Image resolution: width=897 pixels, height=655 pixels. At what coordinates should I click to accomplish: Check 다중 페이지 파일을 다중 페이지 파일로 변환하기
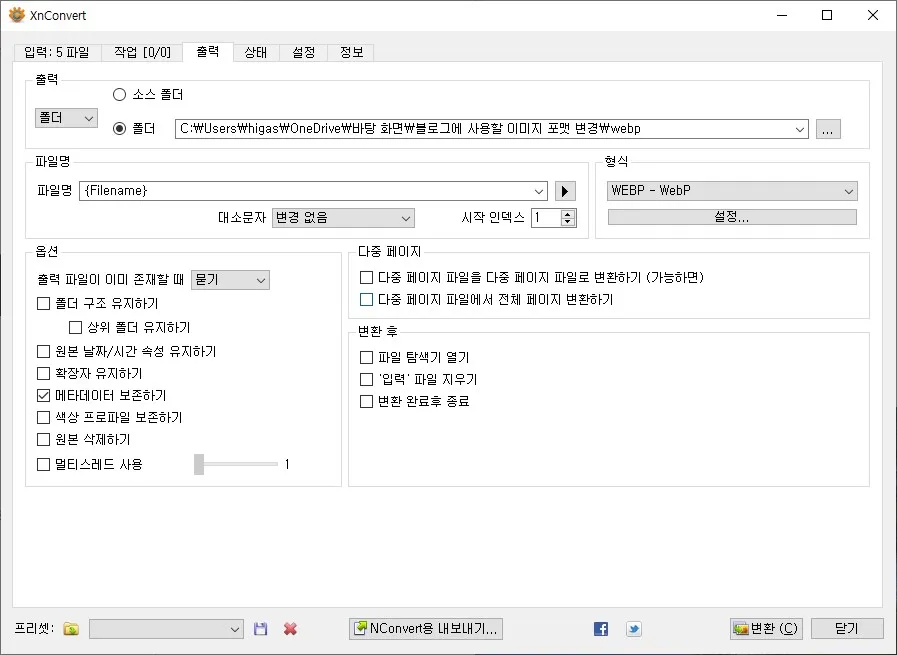point(366,277)
